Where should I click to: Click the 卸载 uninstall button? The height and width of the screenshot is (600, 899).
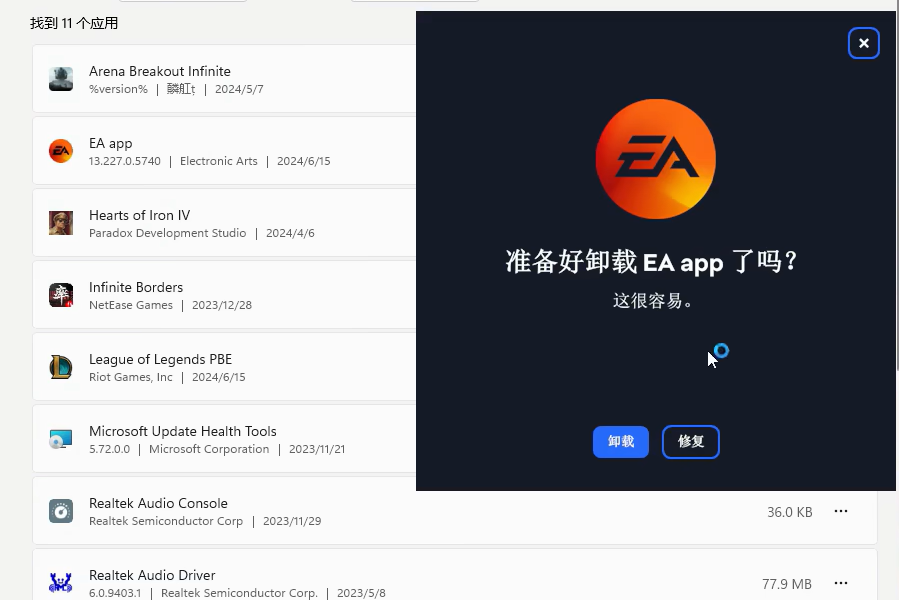click(x=620, y=442)
